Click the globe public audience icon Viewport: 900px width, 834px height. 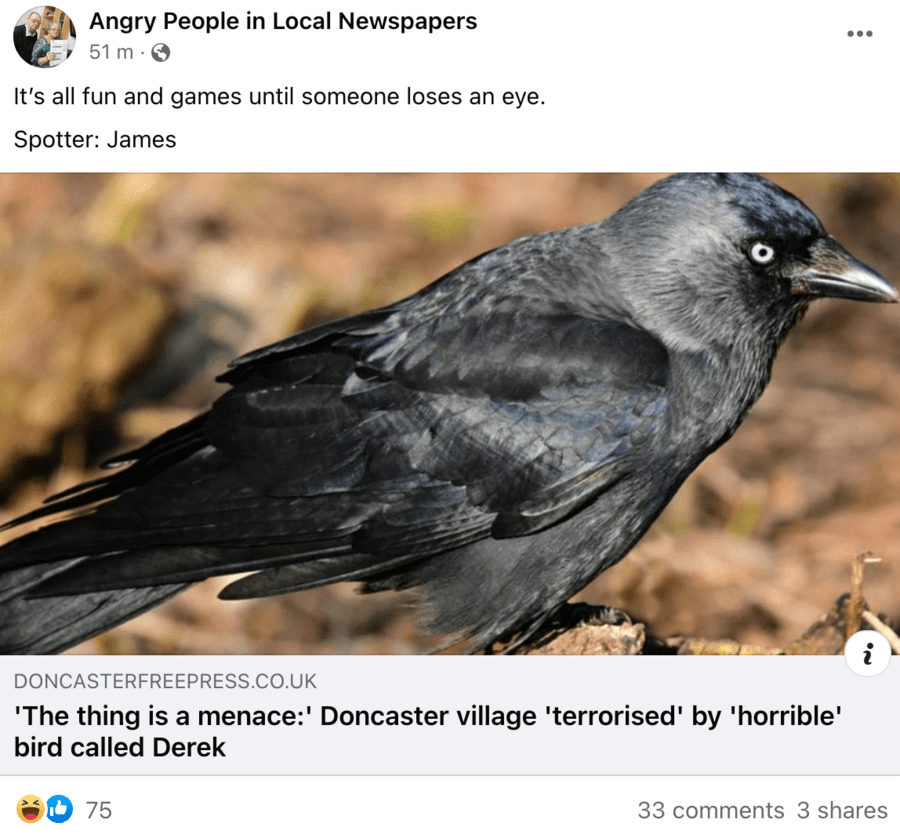(x=160, y=53)
